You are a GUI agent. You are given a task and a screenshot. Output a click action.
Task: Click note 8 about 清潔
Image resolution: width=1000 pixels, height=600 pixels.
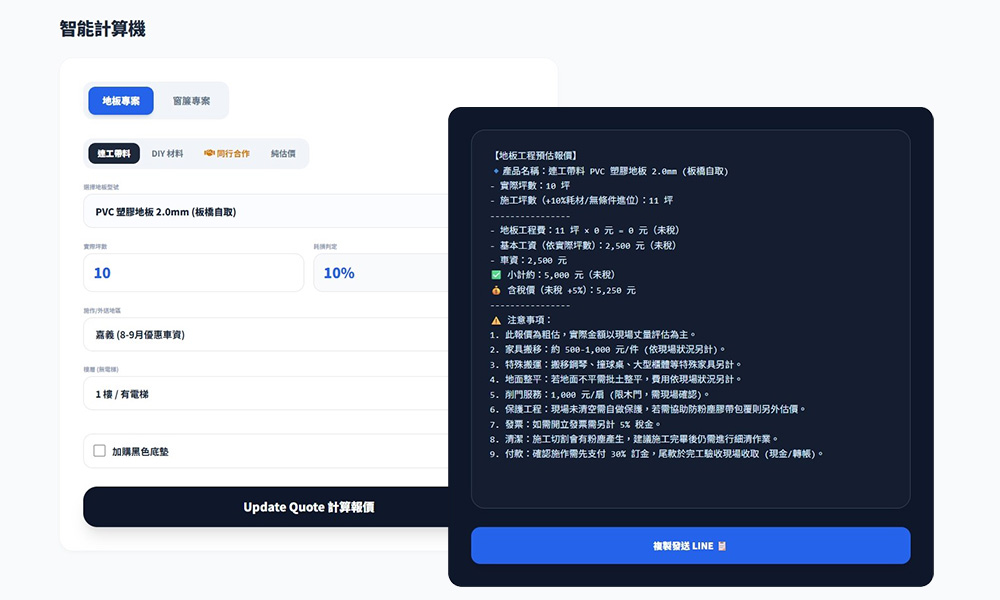[x=634, y=439]
